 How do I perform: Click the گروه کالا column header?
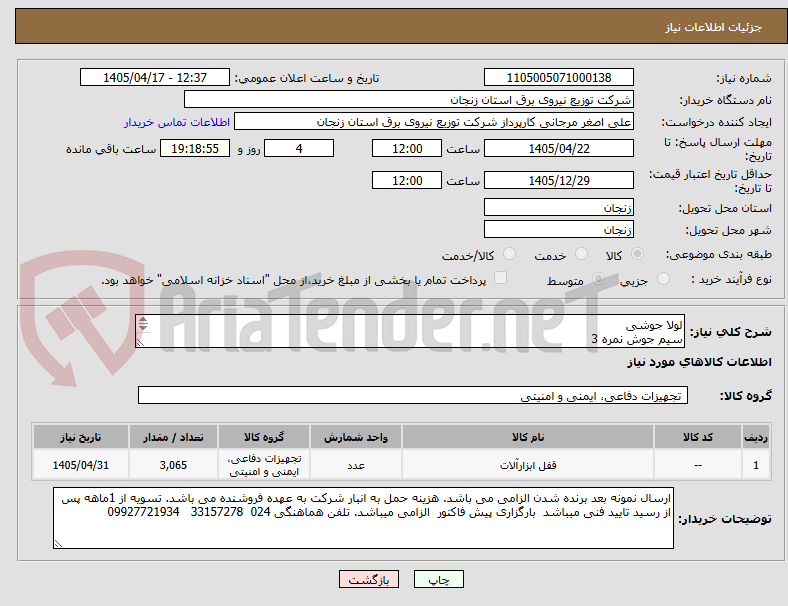264,437
